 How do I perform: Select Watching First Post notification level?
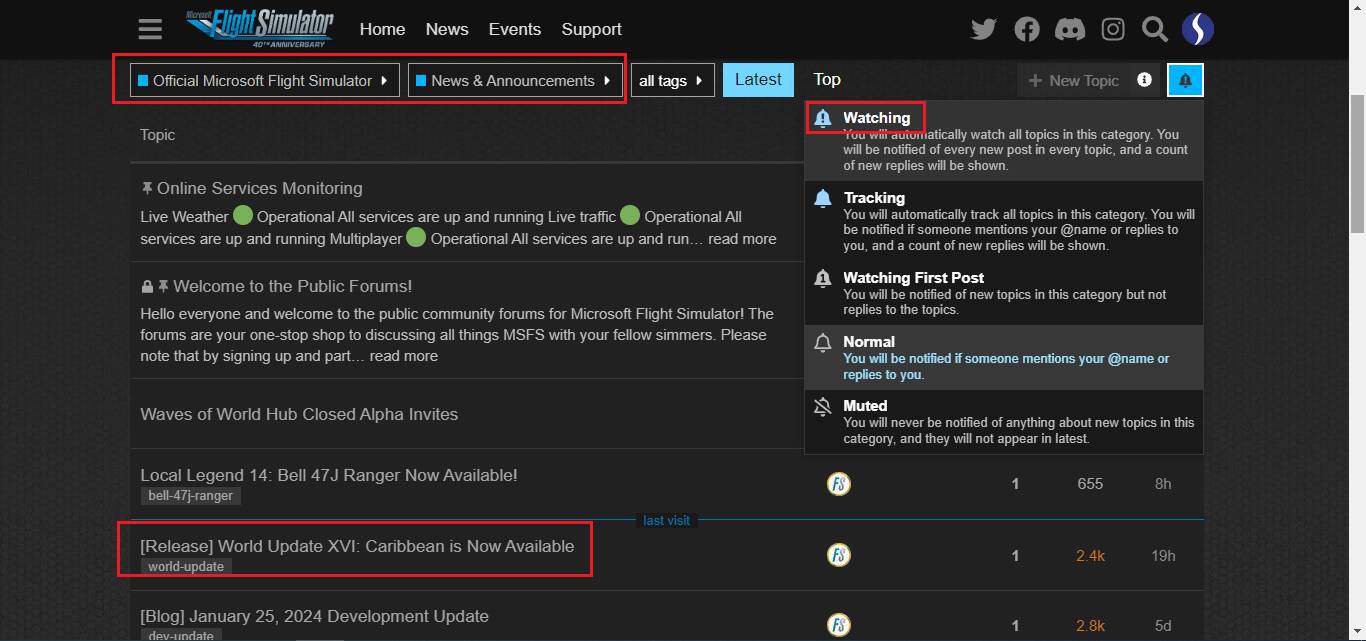point(1004,293)
